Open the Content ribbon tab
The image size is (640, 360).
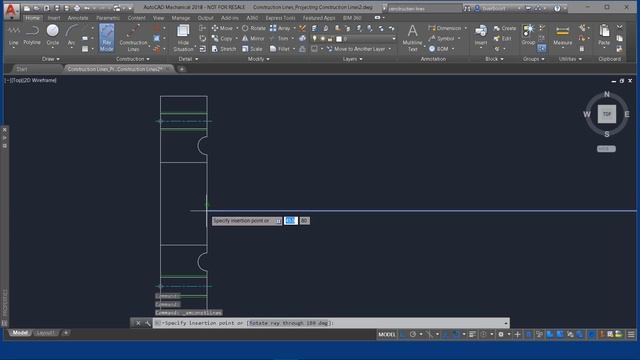[136, 18]
